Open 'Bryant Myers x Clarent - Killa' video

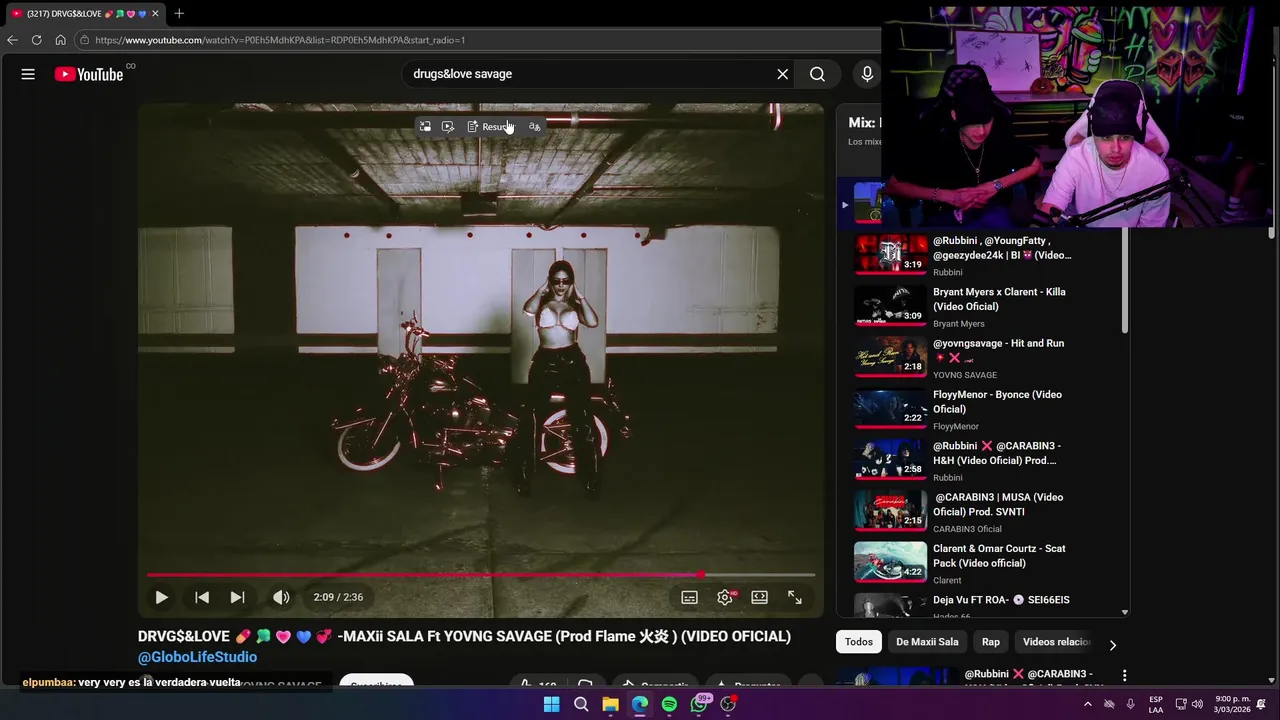click(x=999, y=299)
